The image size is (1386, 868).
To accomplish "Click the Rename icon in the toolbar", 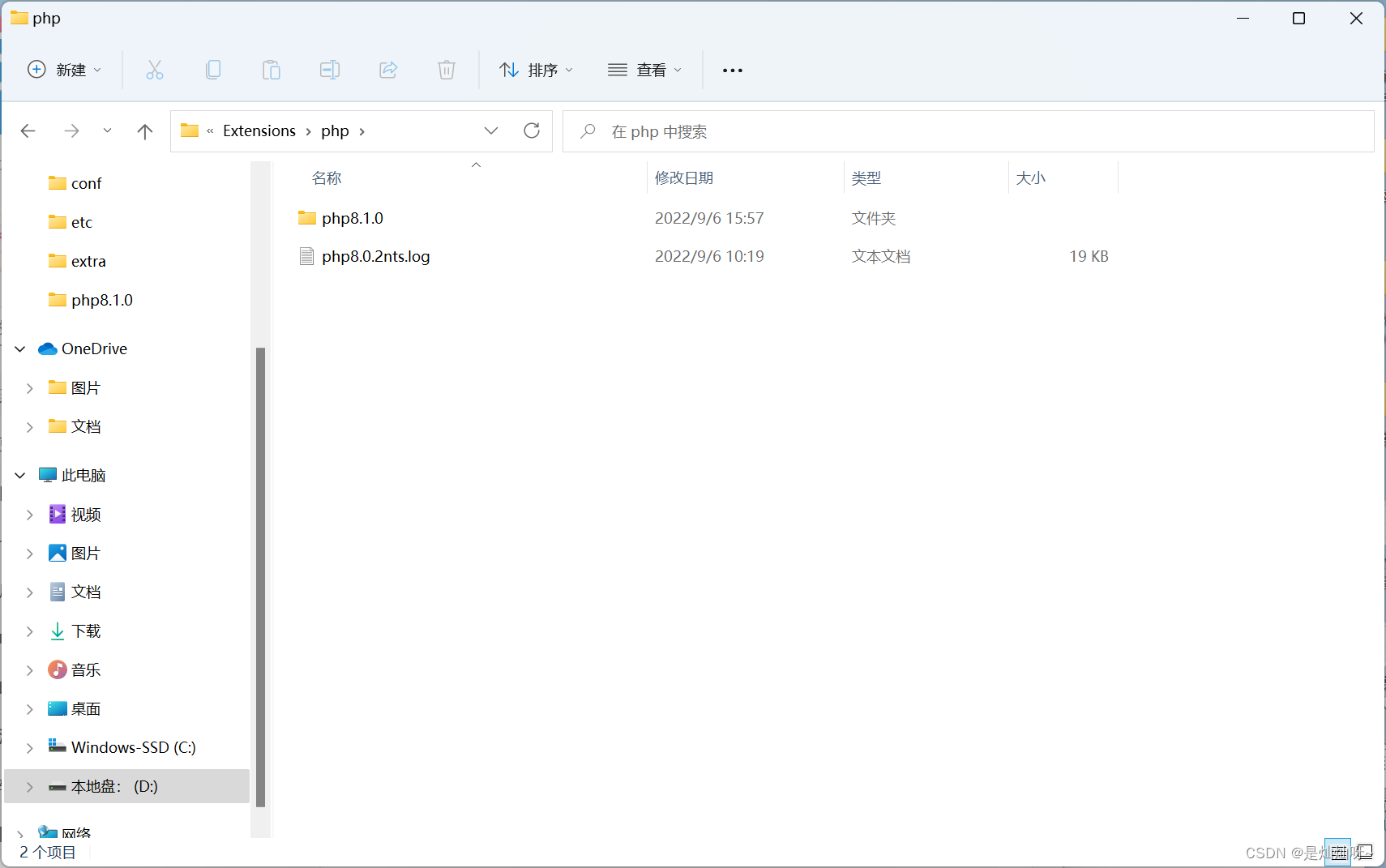I will click(x=330, y=70).
